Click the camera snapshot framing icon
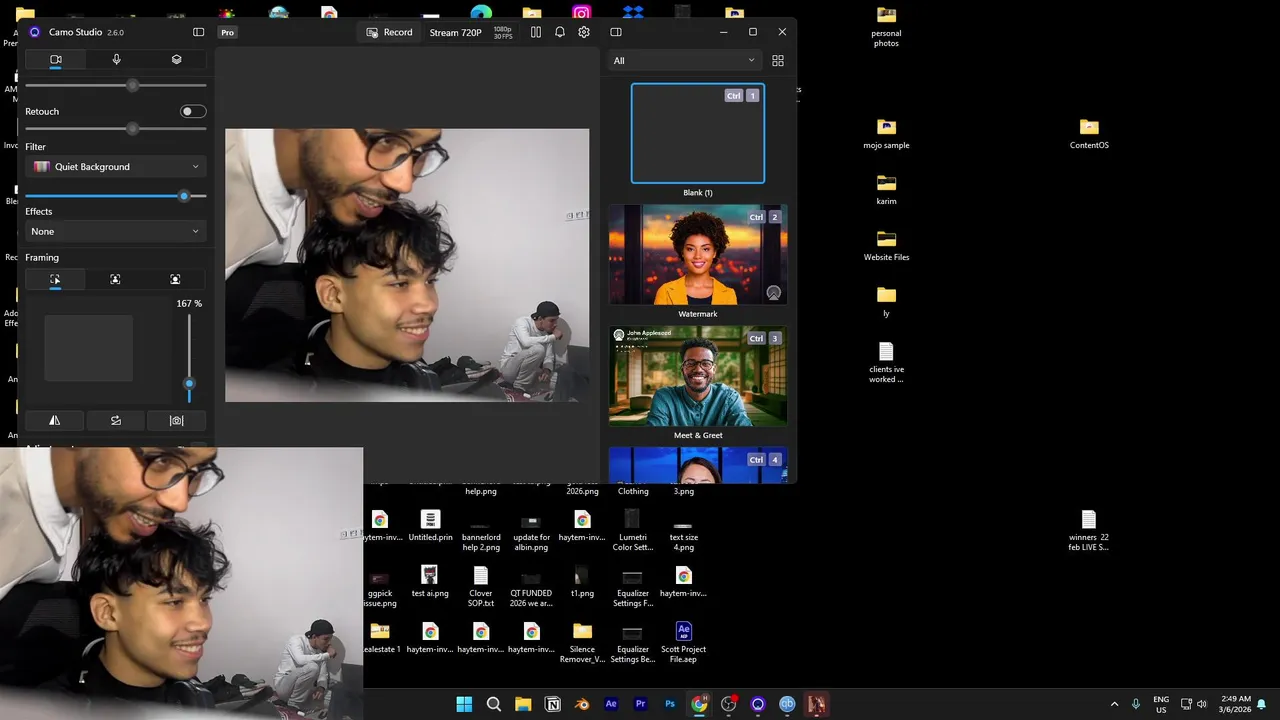This screenshot has height=720, width=1280. tap(176, 421)
